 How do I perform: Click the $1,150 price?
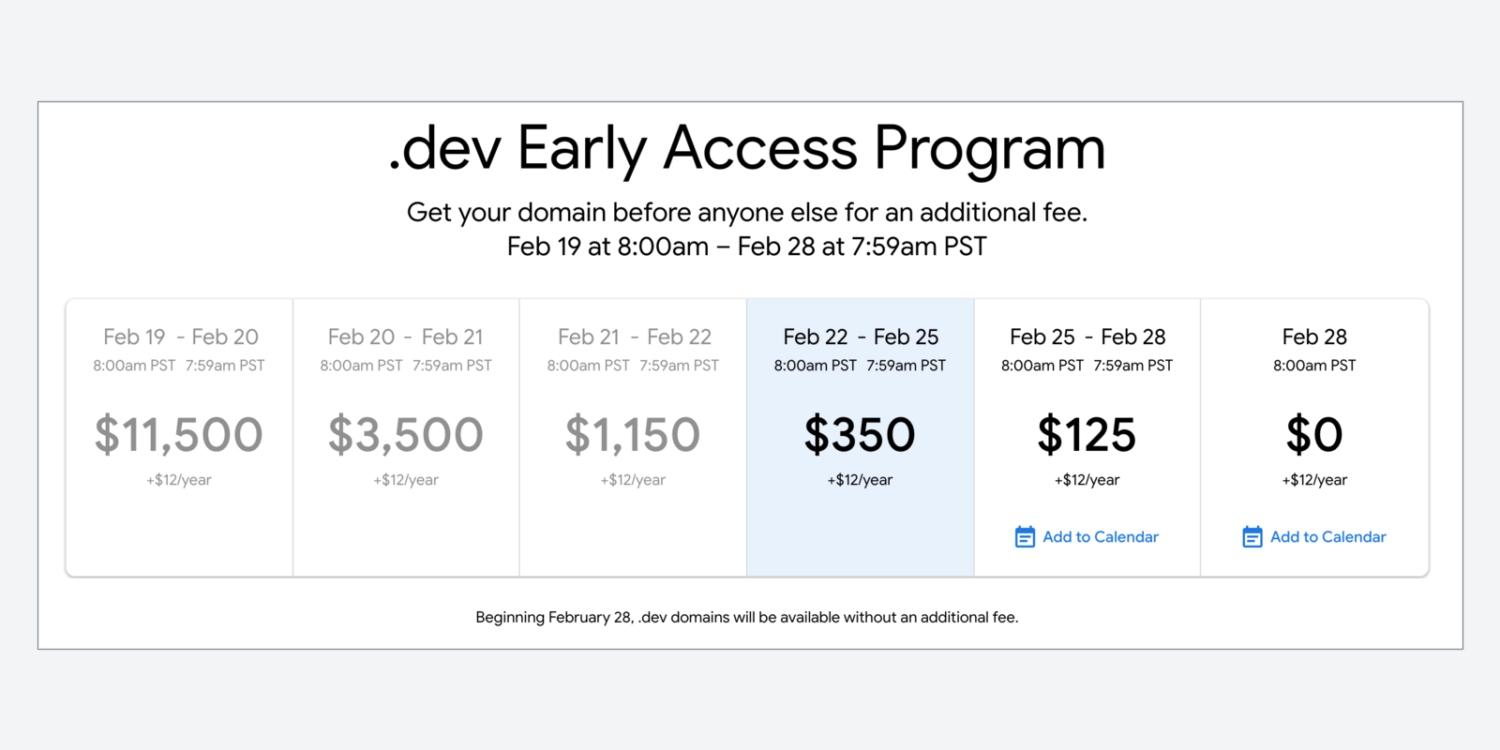(633, 434)
